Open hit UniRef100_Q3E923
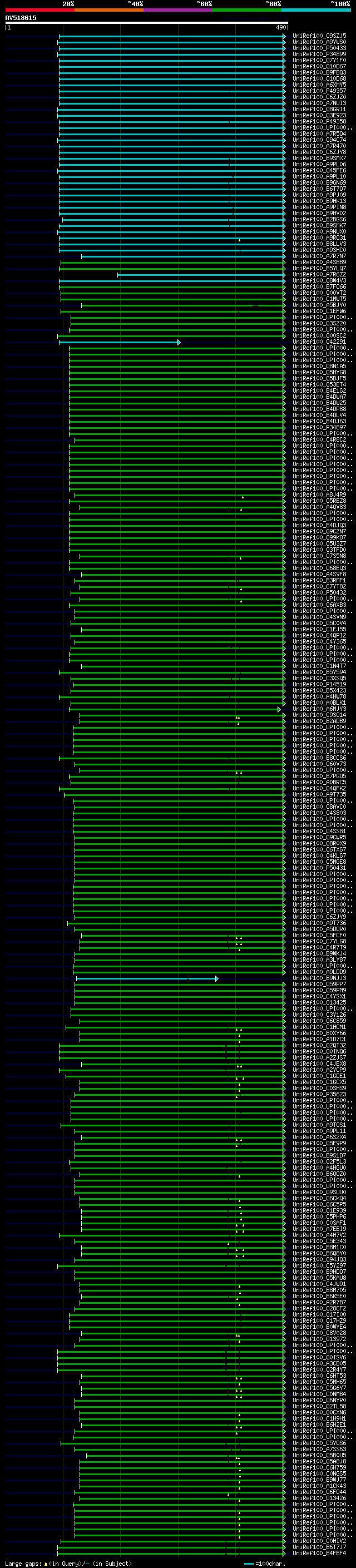The image size is (356, 1568). 319,116
